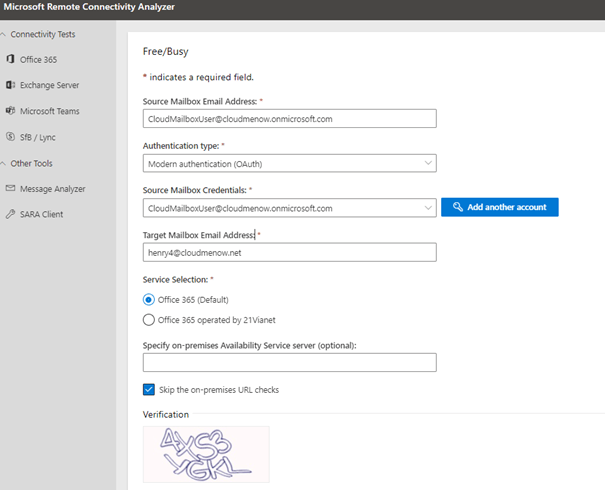Click the Office 365 sidebar icon
The image size is (605, 490).
pyautogui.click(x=10, y=60)
